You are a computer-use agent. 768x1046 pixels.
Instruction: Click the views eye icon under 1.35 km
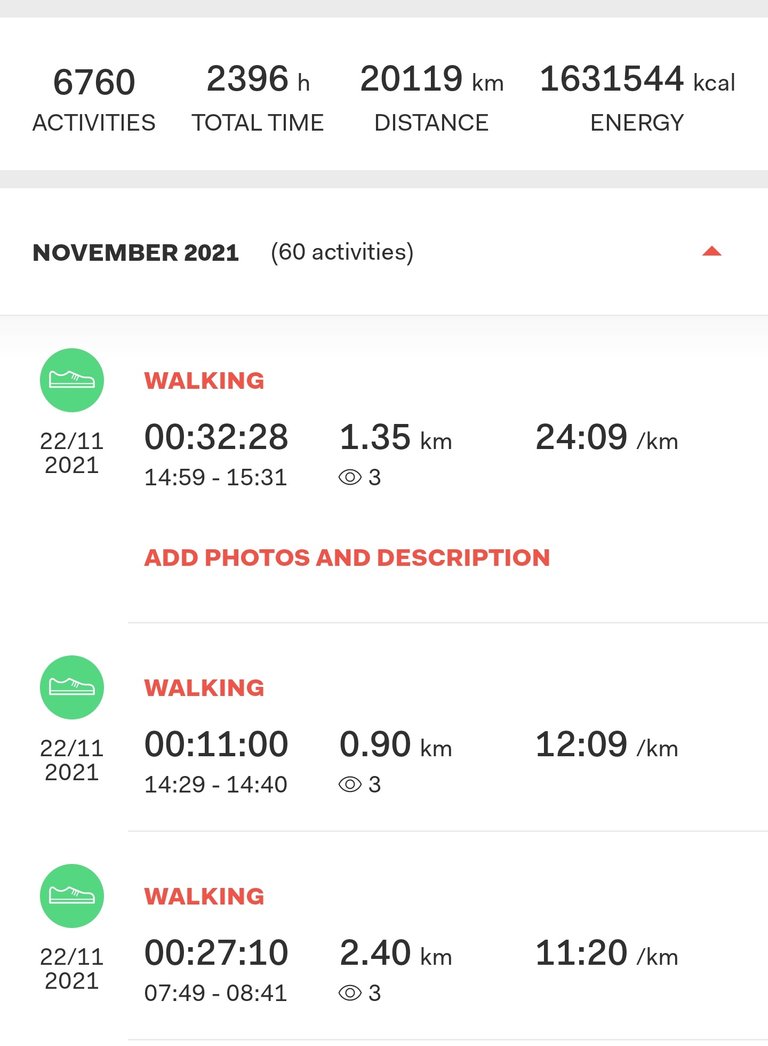(x=350, y=478)
